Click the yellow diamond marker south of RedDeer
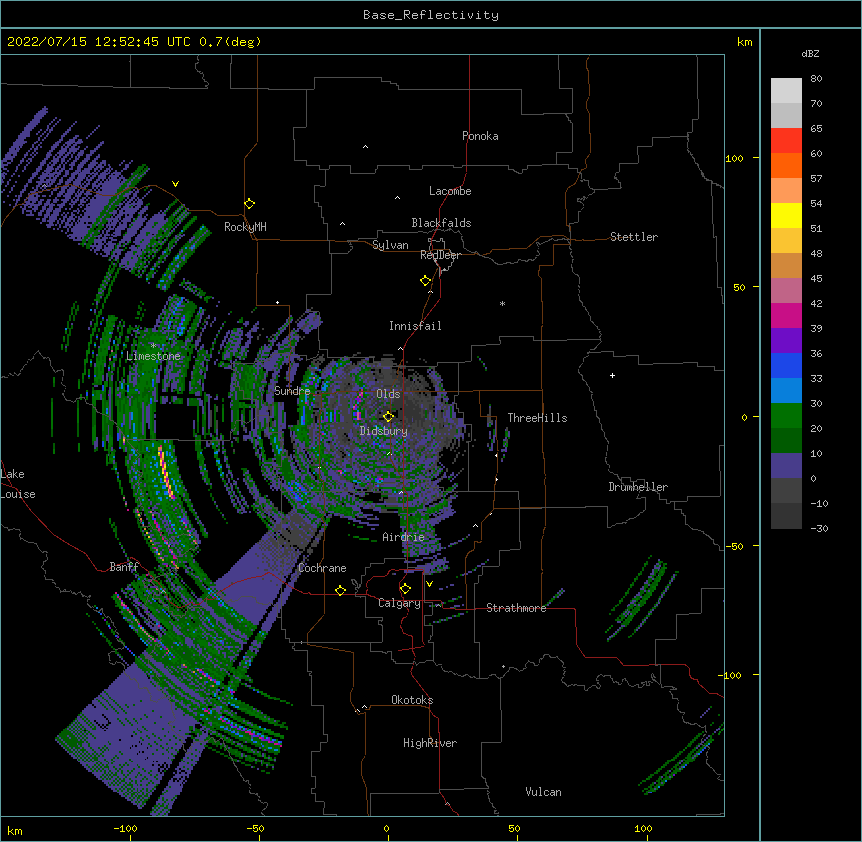 [x=425, y=281]
